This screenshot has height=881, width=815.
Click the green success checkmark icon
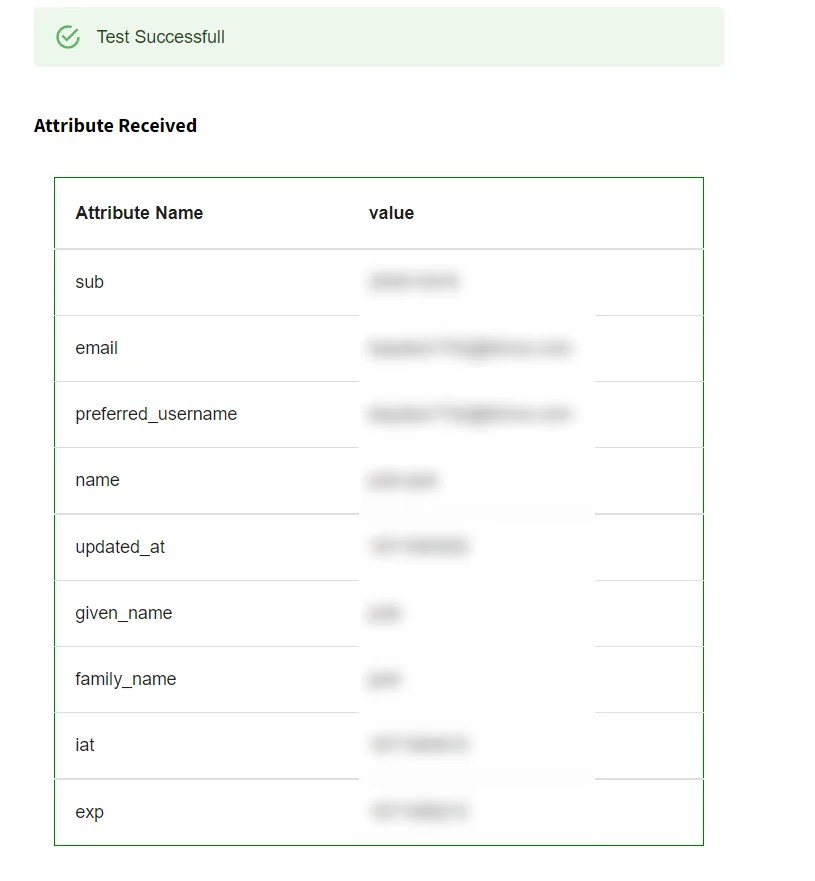point(67,36)
